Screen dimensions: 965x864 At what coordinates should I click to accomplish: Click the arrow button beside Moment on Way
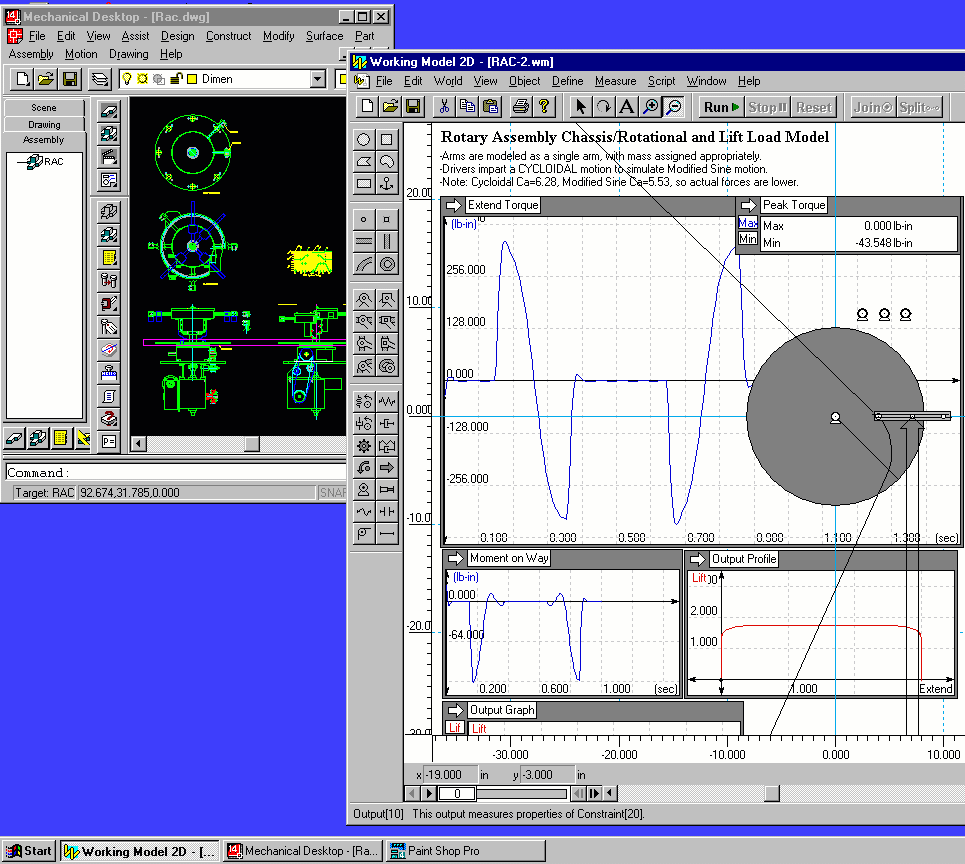click(455, 559)
